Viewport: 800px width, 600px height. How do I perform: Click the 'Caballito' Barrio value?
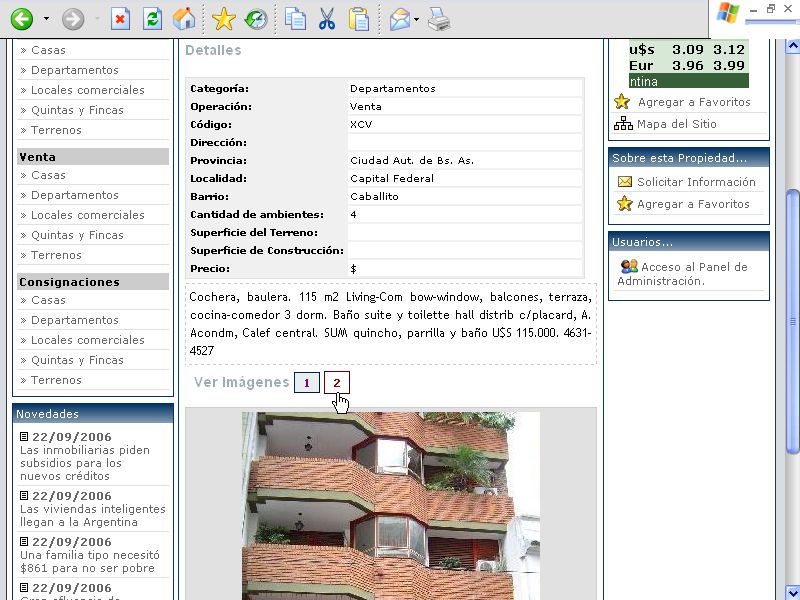pyautogui.click(x=374, y=196)
